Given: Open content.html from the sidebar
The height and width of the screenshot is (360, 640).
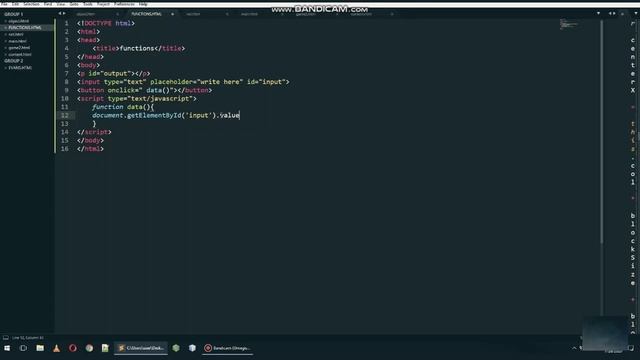Looking at the screenshot, I should [x=20, y=54].
